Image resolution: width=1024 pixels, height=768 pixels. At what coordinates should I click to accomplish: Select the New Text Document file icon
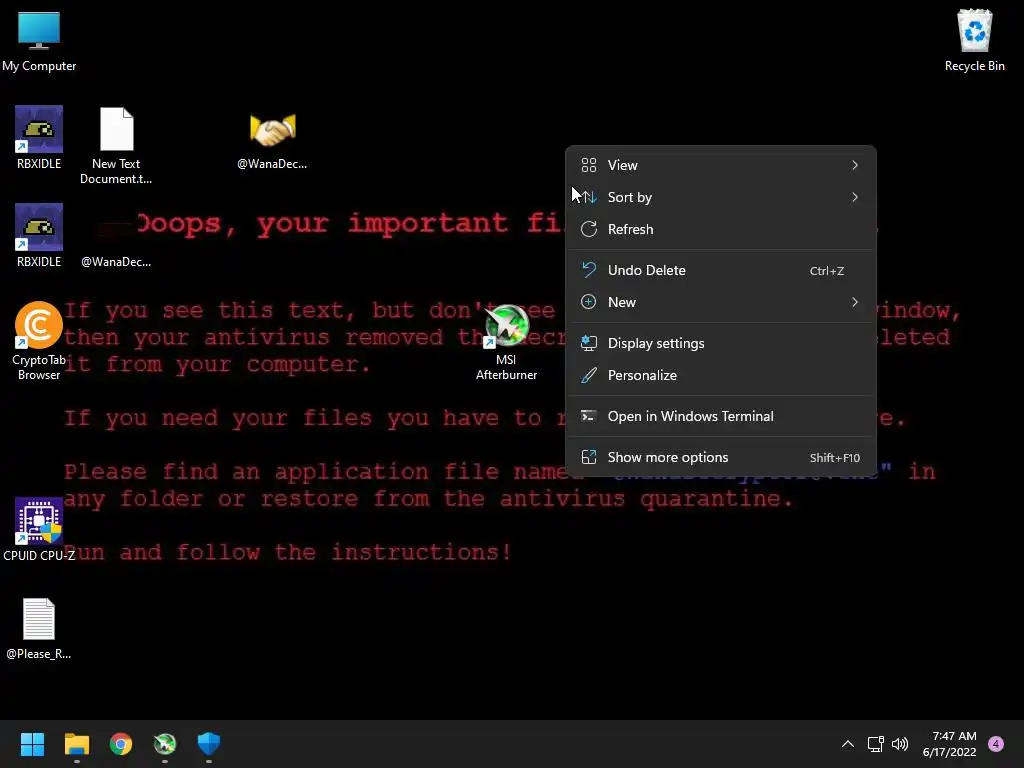pos(116,146)
